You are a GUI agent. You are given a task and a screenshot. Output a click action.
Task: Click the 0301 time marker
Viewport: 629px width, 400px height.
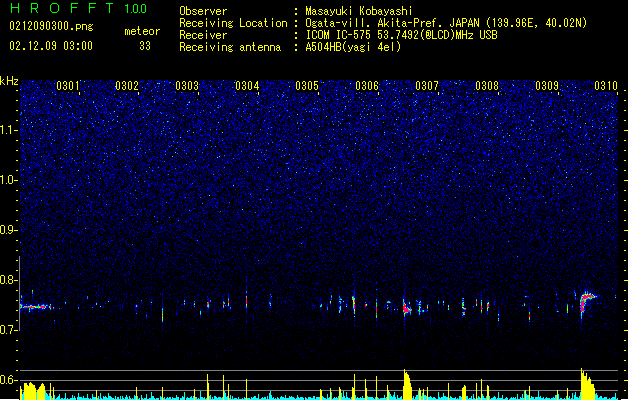click(x=67, y=86)
